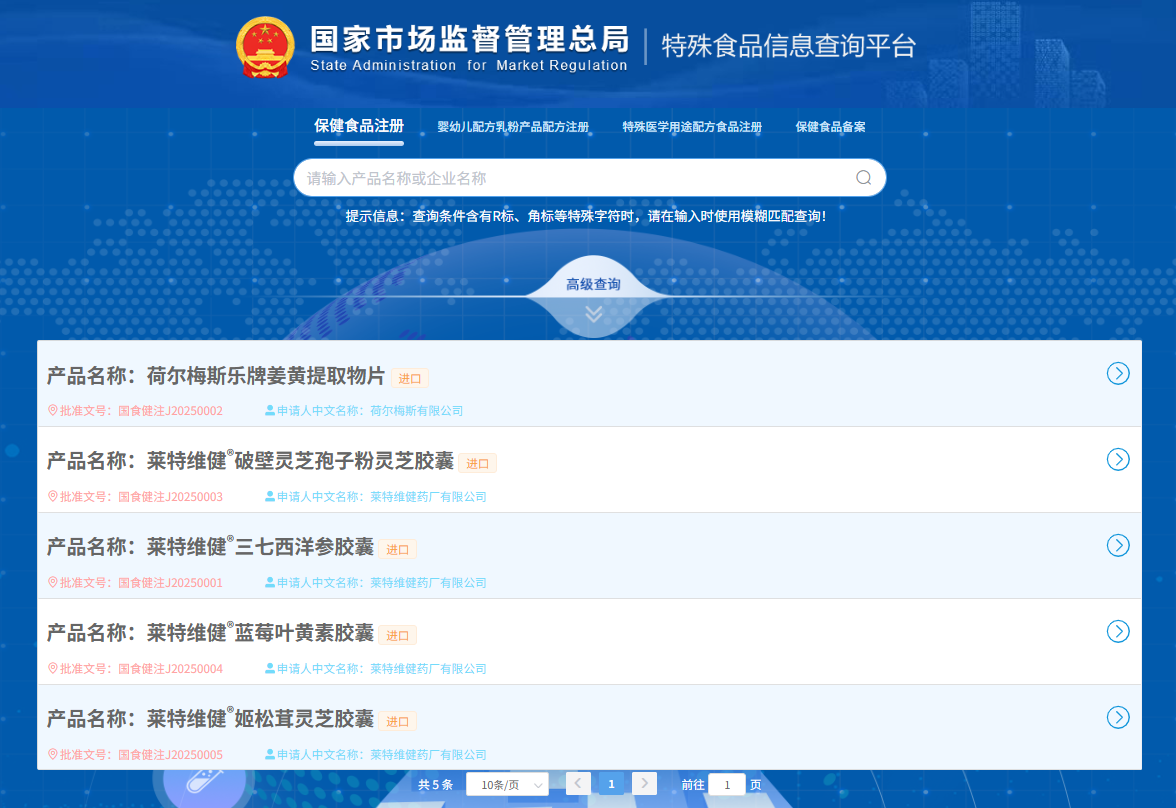The height and width of the screenshot is (808, 1176).
Task: Click product name 莱特维健姬松茸灵芝胶囊
Action: 260,719
